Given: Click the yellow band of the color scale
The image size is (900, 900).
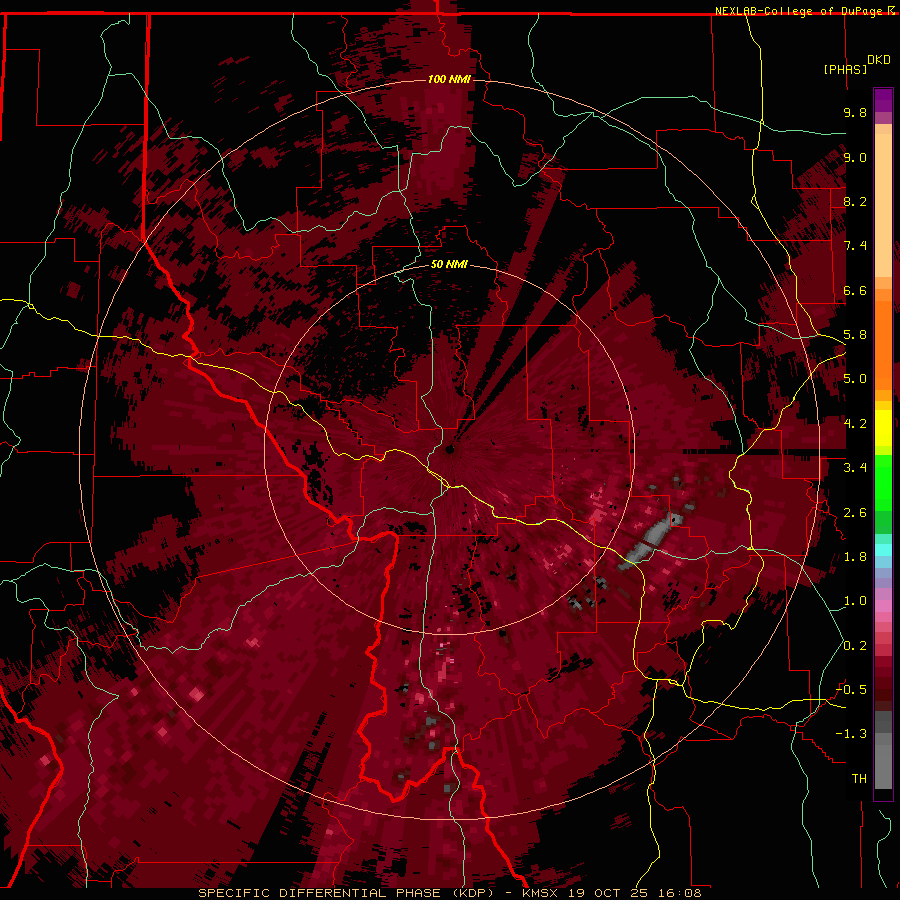Looking at the screenshot, I should pyautogui.click(x=883, y=428).
